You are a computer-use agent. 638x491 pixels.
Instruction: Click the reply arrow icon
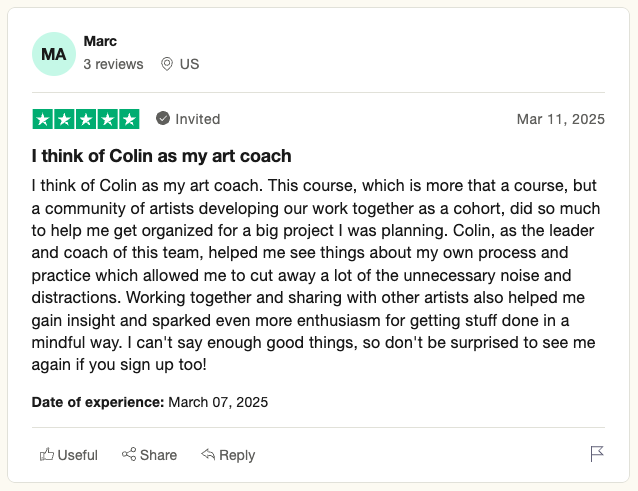point(208,454)
